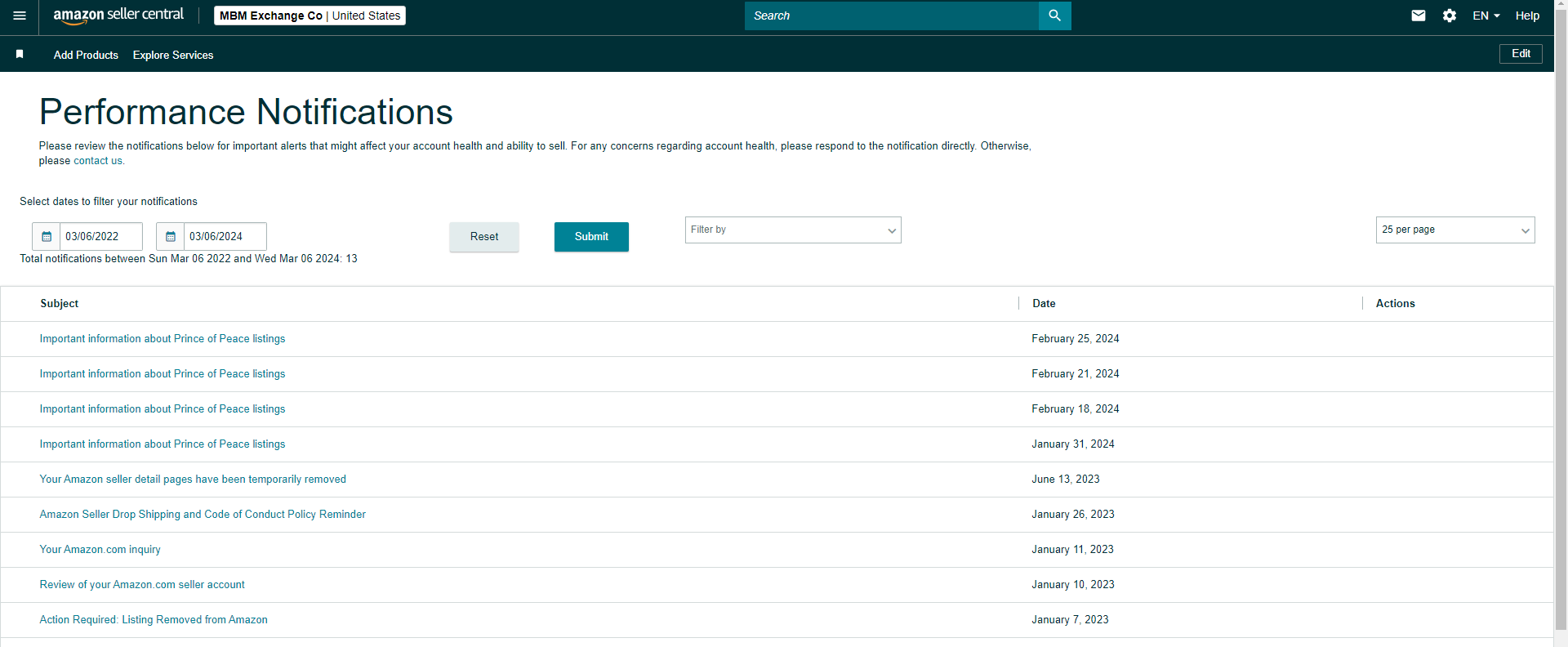Open February 18, 2024 Prince of Peace notification
The width and height of the screenshot is (1568, 647).
[x=163, y=409]
